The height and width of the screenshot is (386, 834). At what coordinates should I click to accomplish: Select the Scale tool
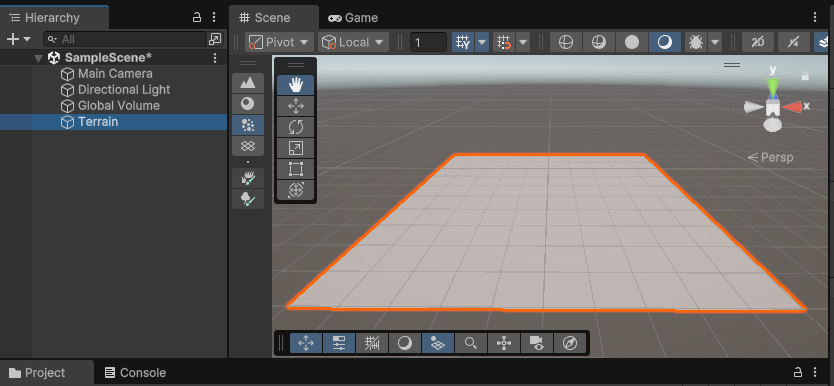[x=296, y=148]
